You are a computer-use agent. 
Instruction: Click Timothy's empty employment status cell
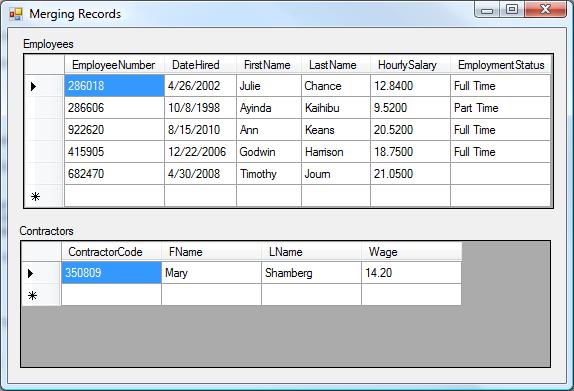tap(500, 174)
